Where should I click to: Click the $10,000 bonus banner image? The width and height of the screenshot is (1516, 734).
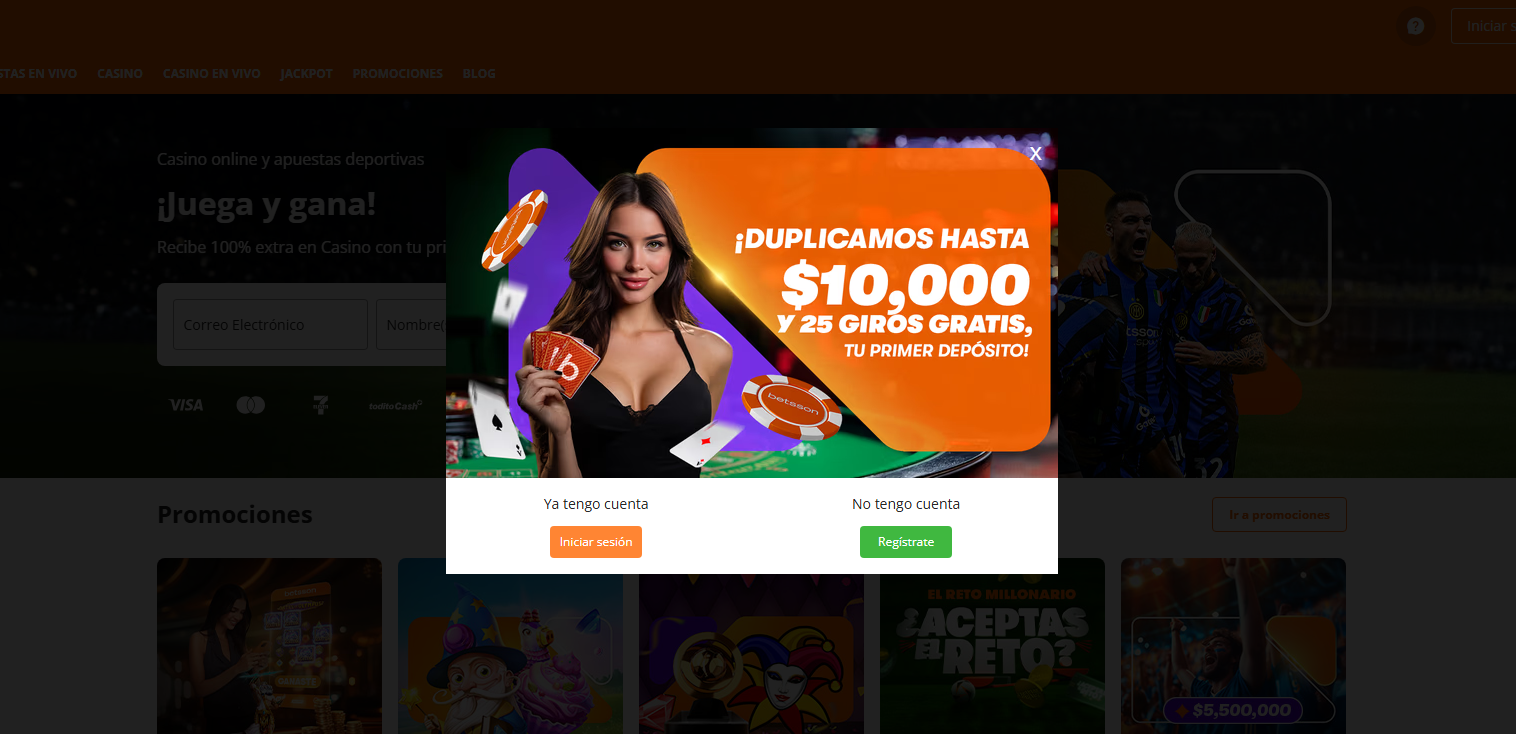(752, 303)
